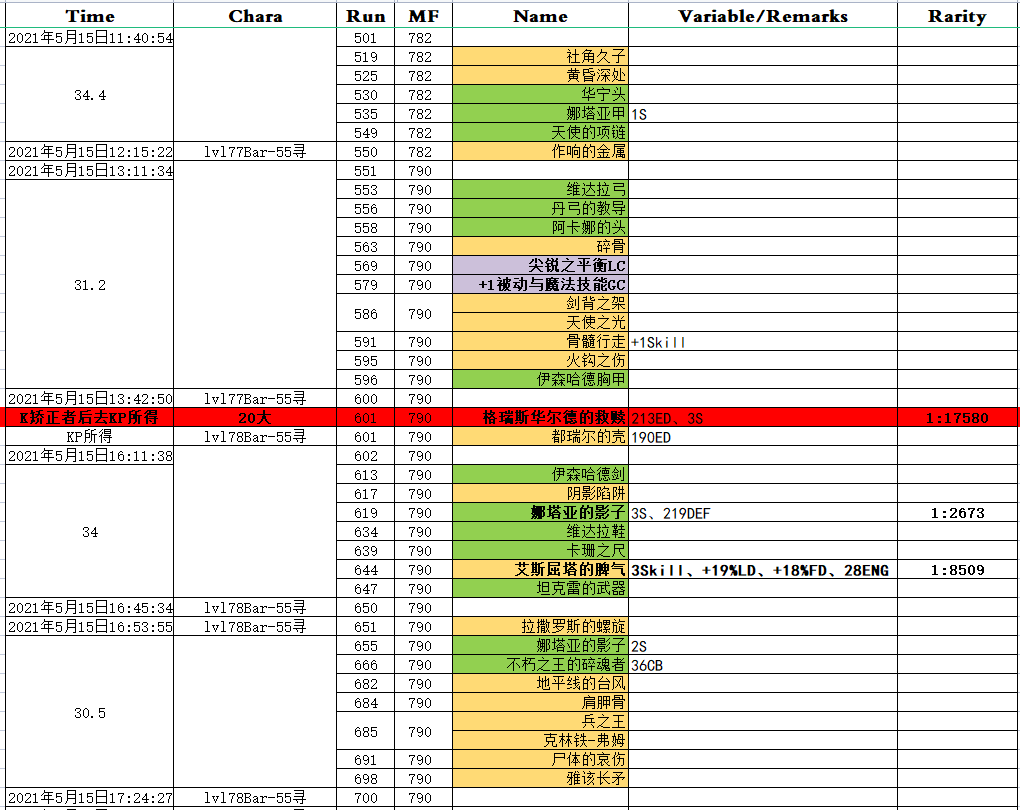The image size is (1020, 810).
Task: Select the timestamp cell 2021年5月15日11:40:54
Action: click(x=89, y=38)
